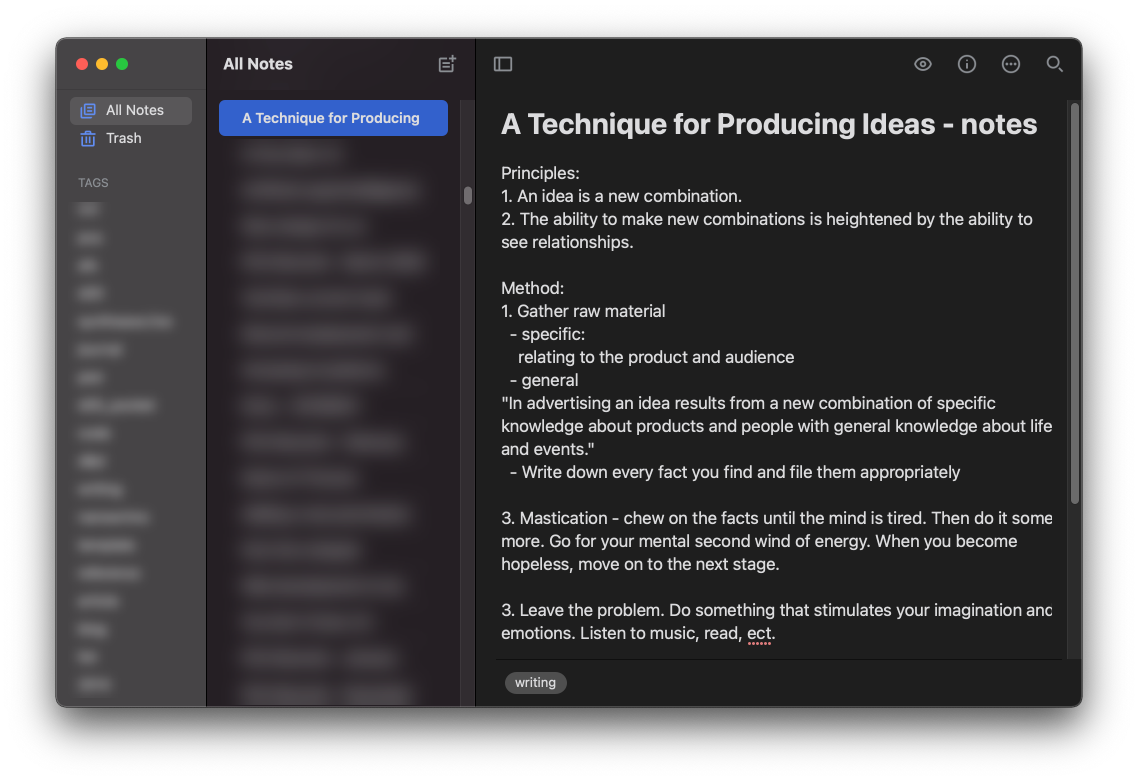Click the misspelled word 'ect'
1138x781 pixels.
[x=758, y=633]
